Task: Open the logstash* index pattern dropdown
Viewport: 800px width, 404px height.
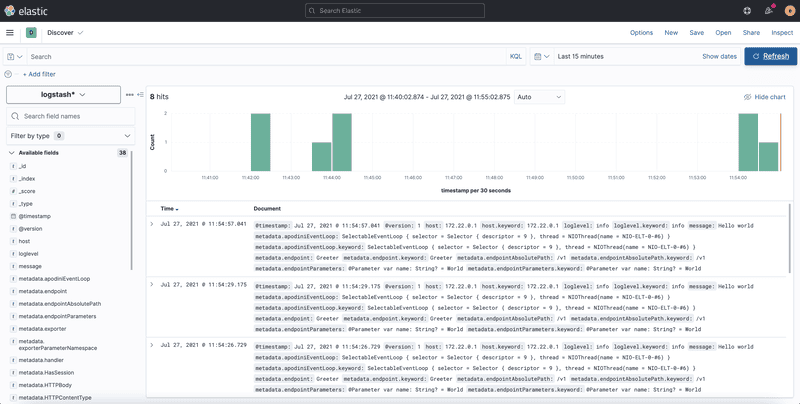Action: [x=62, y=94]
